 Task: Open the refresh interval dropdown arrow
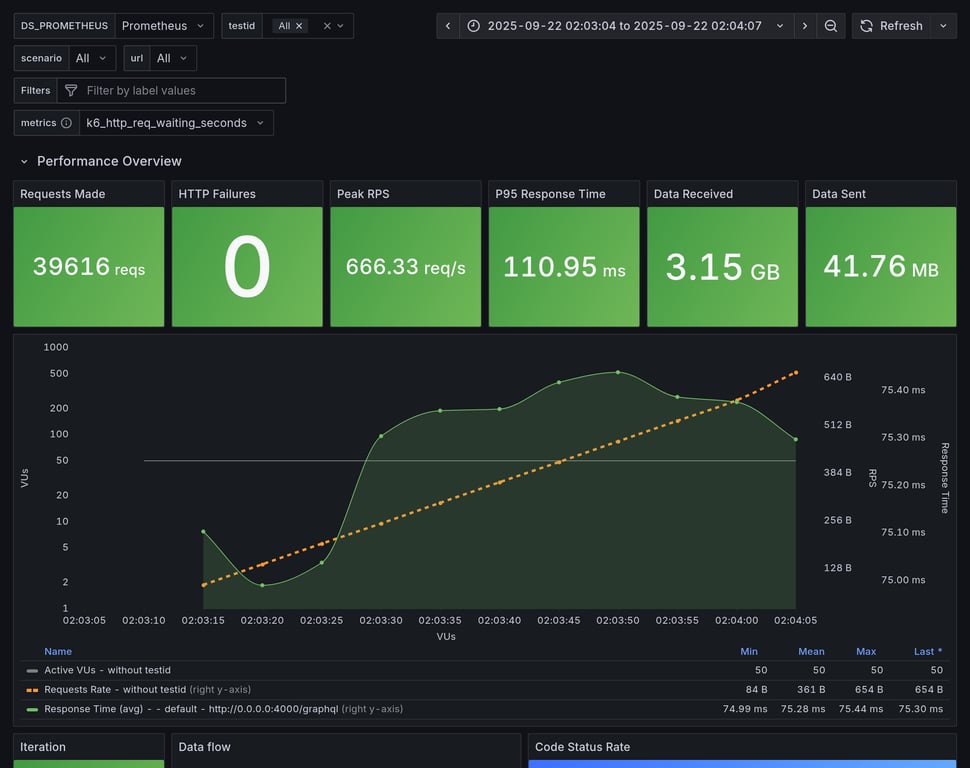click(943, 26)
